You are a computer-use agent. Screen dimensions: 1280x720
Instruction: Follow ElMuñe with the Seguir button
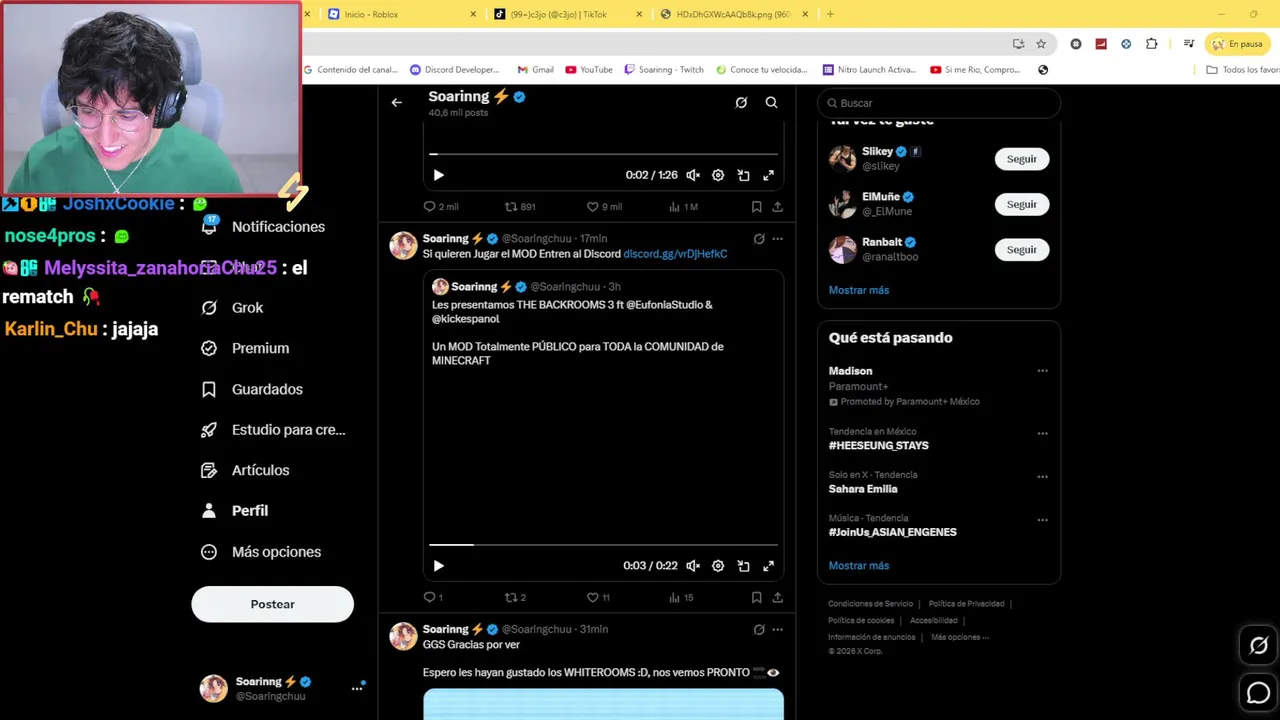point(1022,204)
